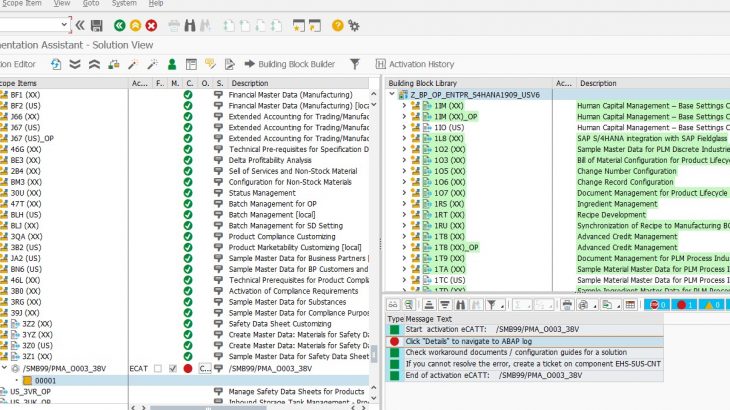Collapse the Z_BP_OP_ENTPR_S4HANA1909_USV6 library node
The image size is (730, 410).
pyautogui.click(x=392, y=94)
